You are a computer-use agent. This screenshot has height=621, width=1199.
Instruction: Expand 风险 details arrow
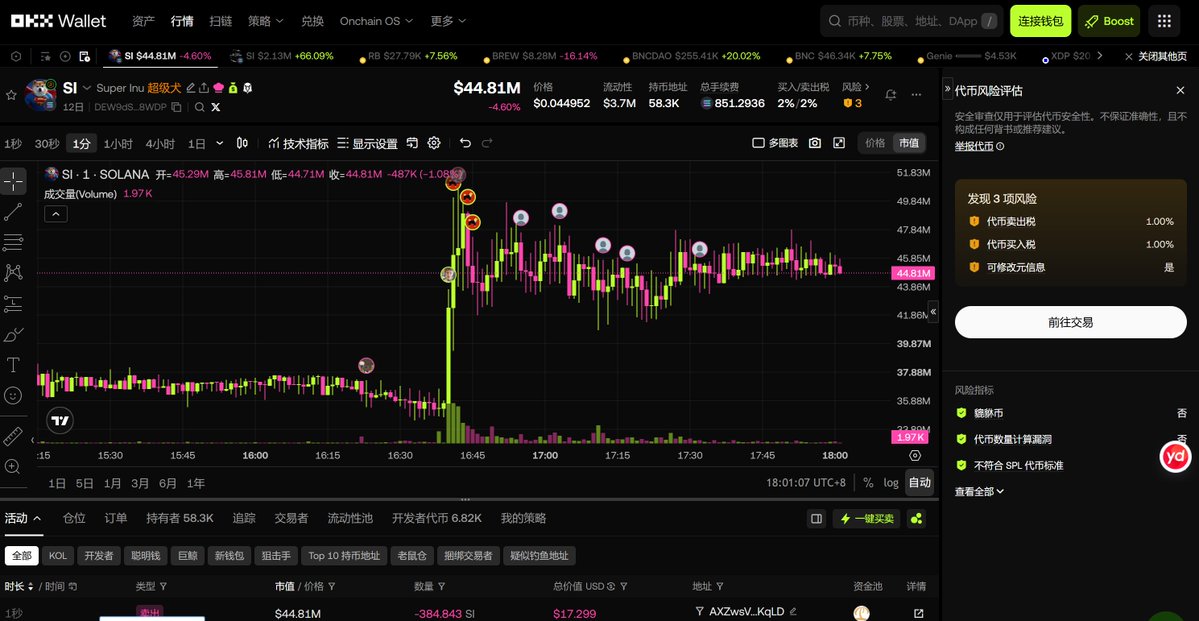868,87
